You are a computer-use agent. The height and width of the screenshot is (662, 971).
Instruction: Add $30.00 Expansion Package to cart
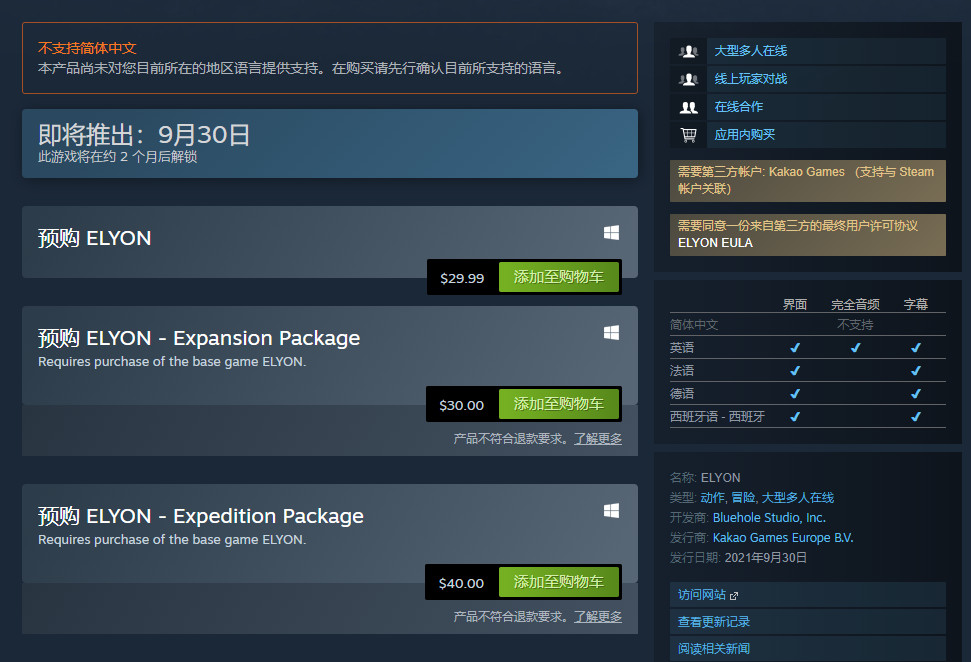[559, 404]
